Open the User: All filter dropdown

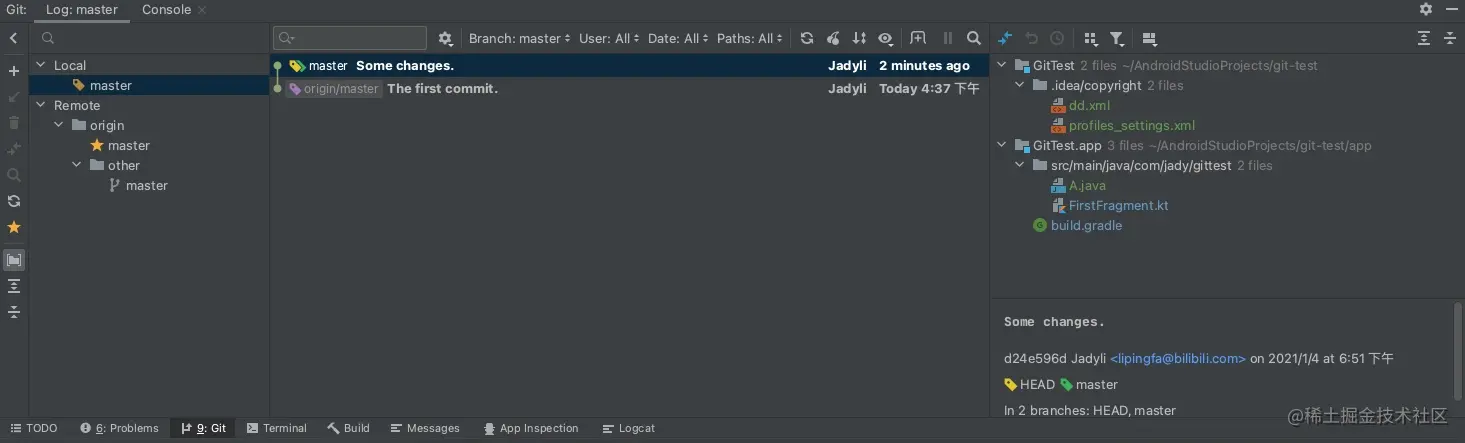click(x=609, y=38)
